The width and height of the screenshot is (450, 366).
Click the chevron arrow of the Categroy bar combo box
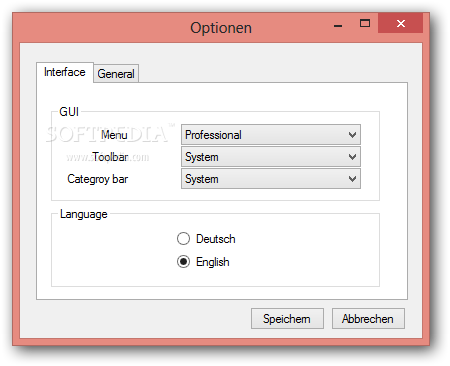(352, 179)
